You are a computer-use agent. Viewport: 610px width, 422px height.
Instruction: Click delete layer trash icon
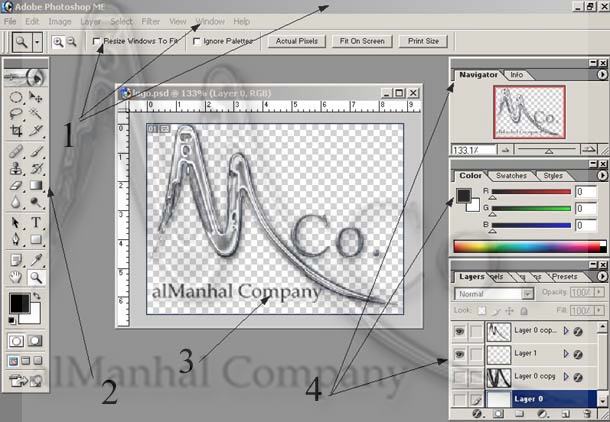pos(587,414)
